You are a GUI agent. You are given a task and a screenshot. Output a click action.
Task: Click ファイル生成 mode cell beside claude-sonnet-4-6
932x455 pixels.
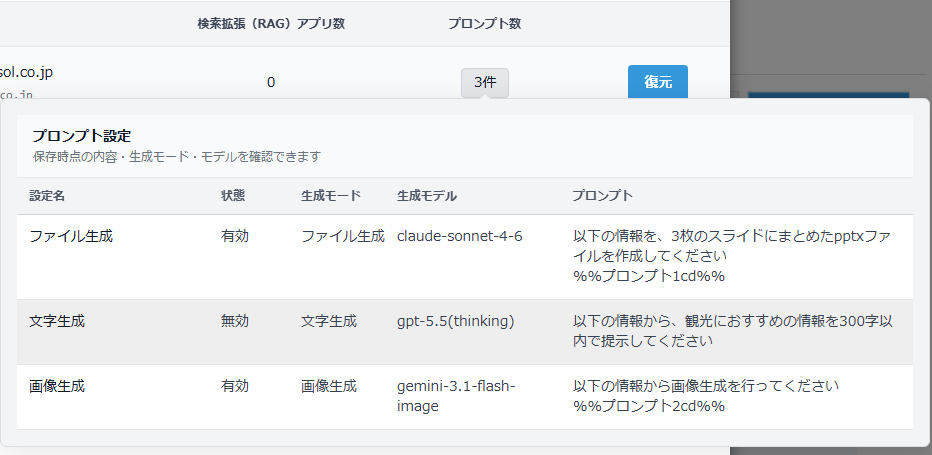point(343,236)
